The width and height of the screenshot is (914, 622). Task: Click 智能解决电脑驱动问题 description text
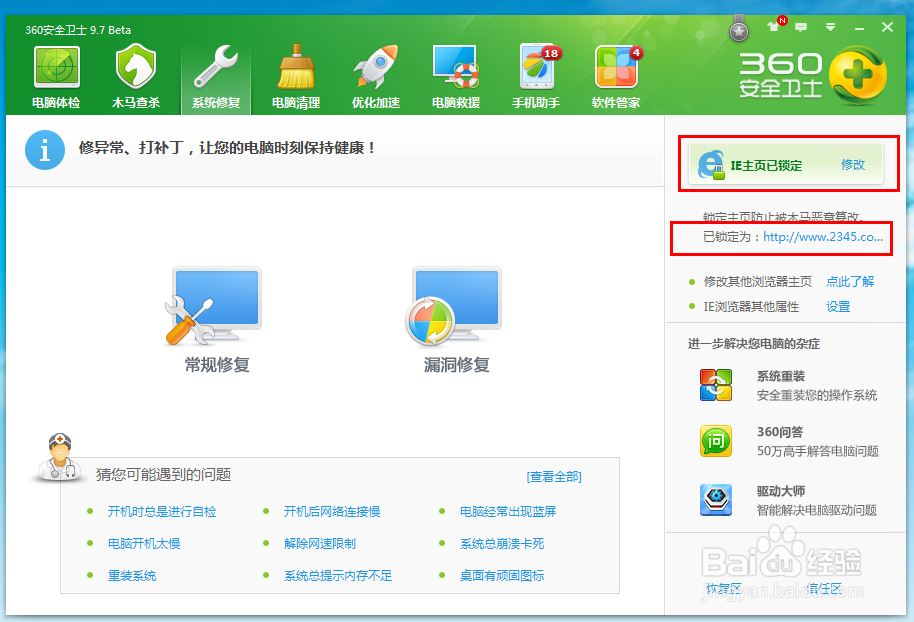tap(817, 511)
